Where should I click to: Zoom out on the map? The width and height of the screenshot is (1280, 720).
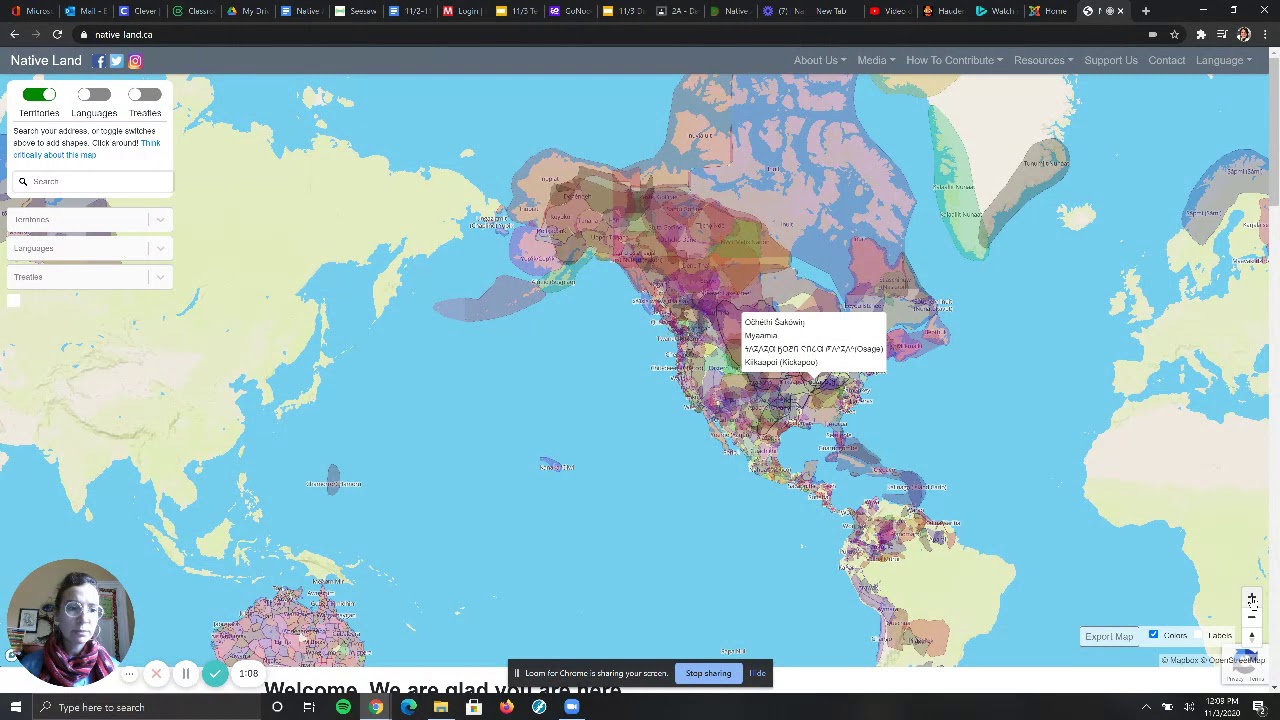(x=1251, y=617)
